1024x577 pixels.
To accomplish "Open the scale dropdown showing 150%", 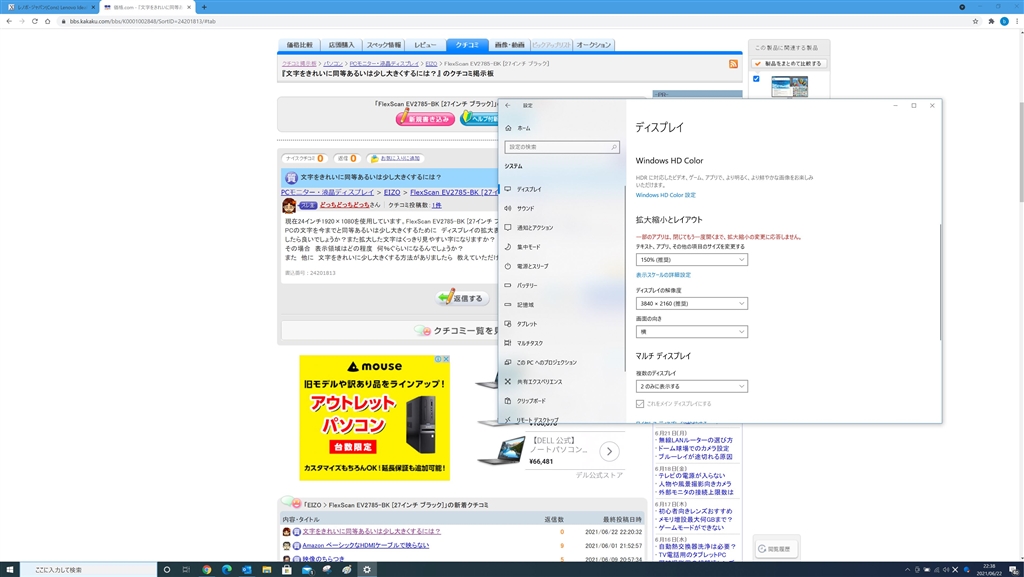I will point(692,260).
